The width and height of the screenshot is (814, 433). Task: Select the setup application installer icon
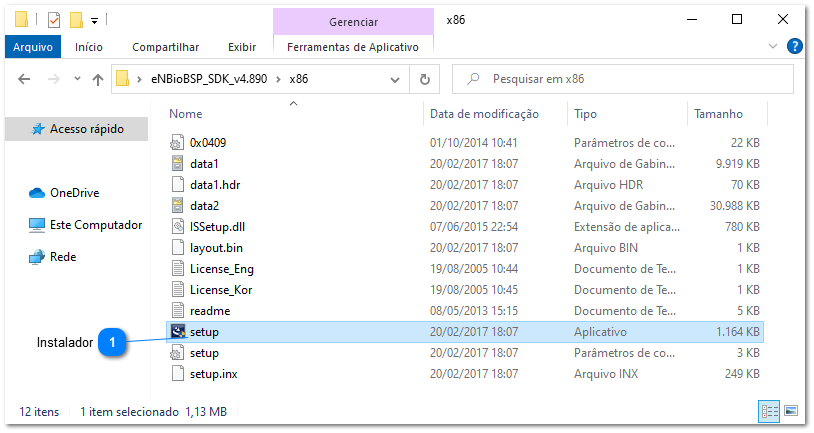pyautogui.click(x=178, y=331)
